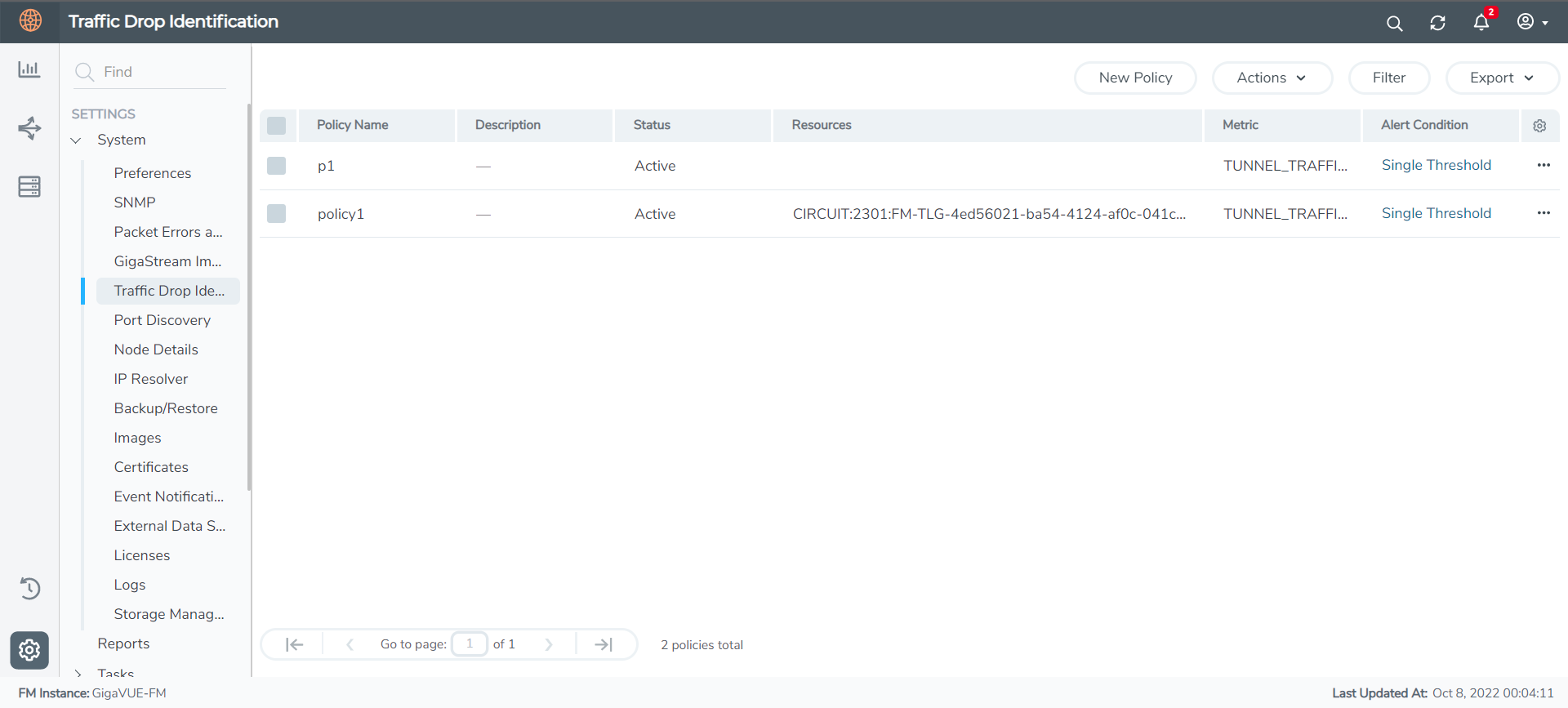The image size is (1568, 708).
Task: Toggle the select-all policies checkbox
Action: (277, 125)
